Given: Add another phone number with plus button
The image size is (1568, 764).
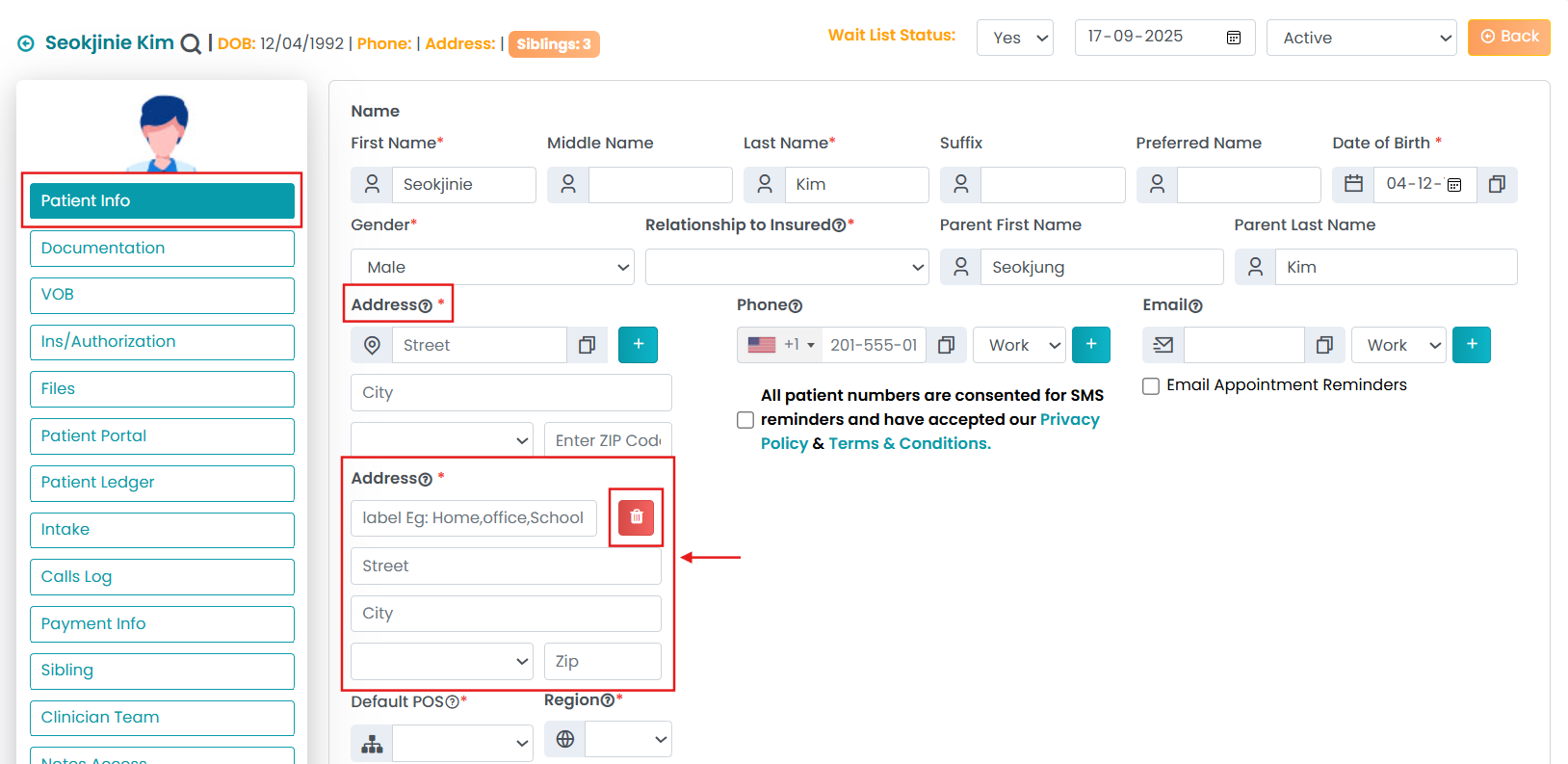Looking at the screenshot, I should click(1090, 345).
